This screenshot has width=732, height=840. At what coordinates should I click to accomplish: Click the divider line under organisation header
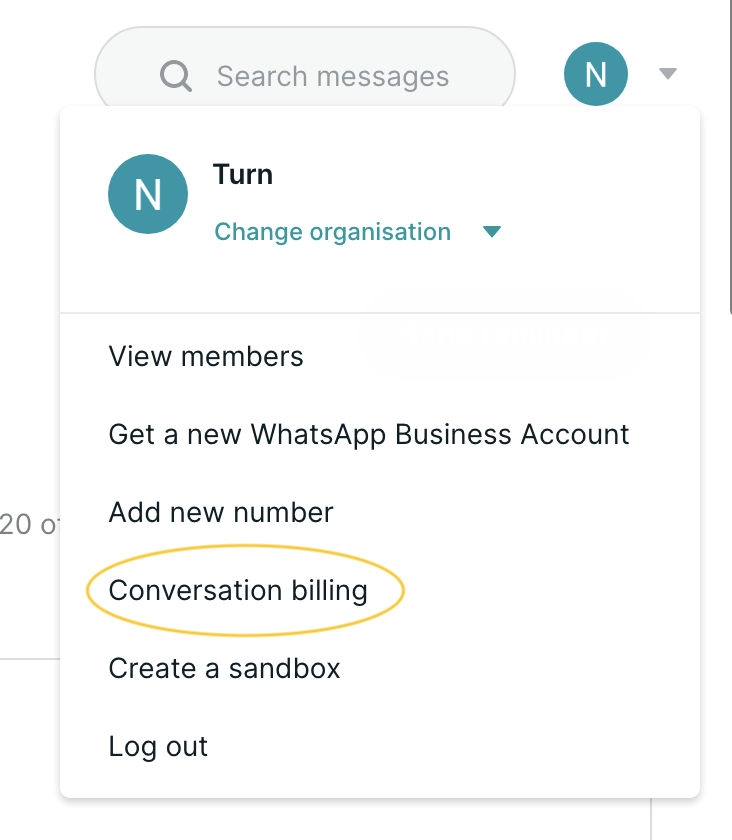pyautogui.click(x=380, y=312)
